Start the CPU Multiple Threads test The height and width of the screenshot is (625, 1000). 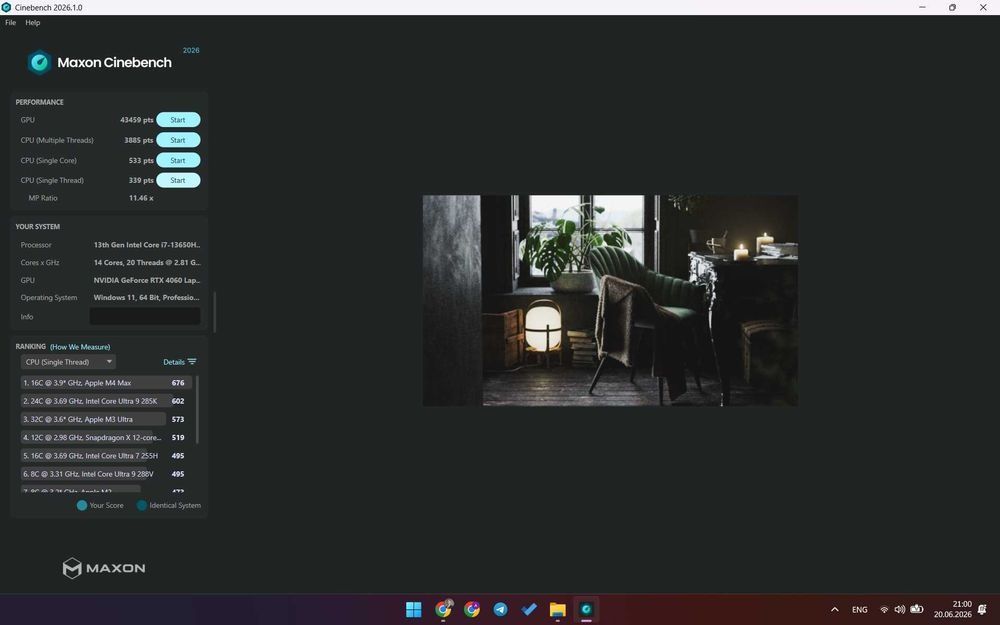click(x=178, y=140)
